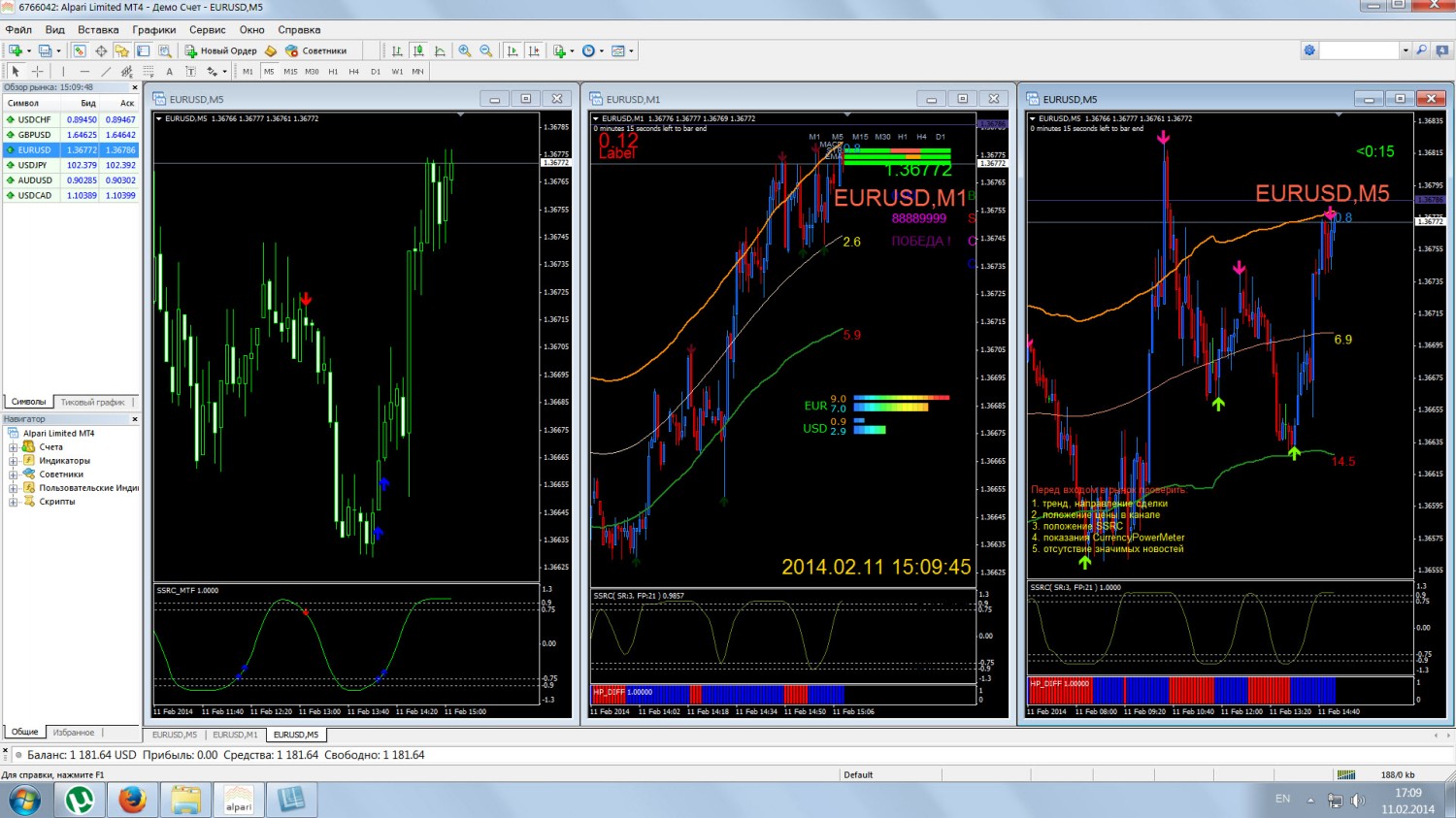Viewport: 1456px width, 818px height.
Task: Zoom out on the chart
Action: click(486, 50)
